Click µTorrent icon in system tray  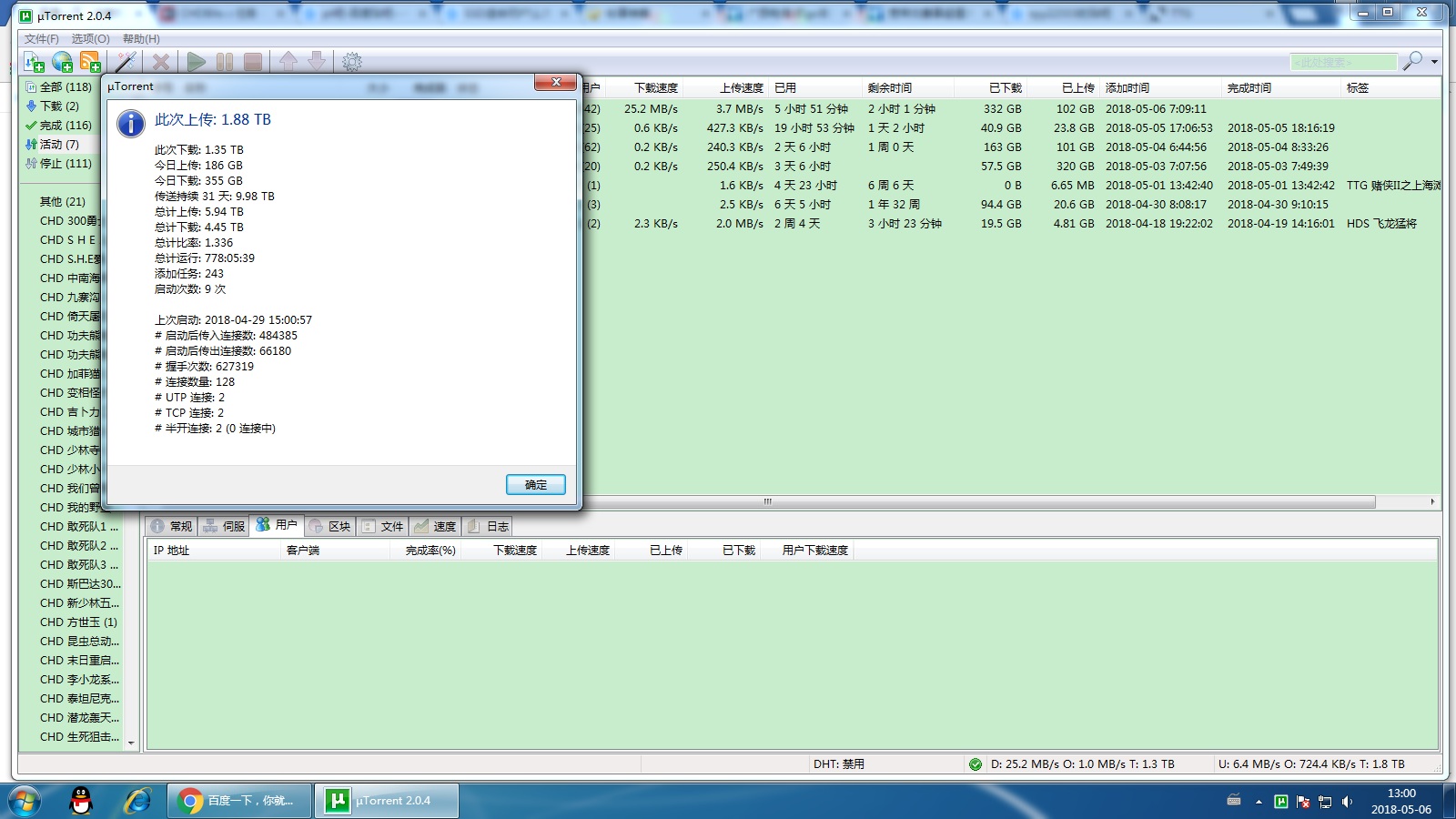1280,802
